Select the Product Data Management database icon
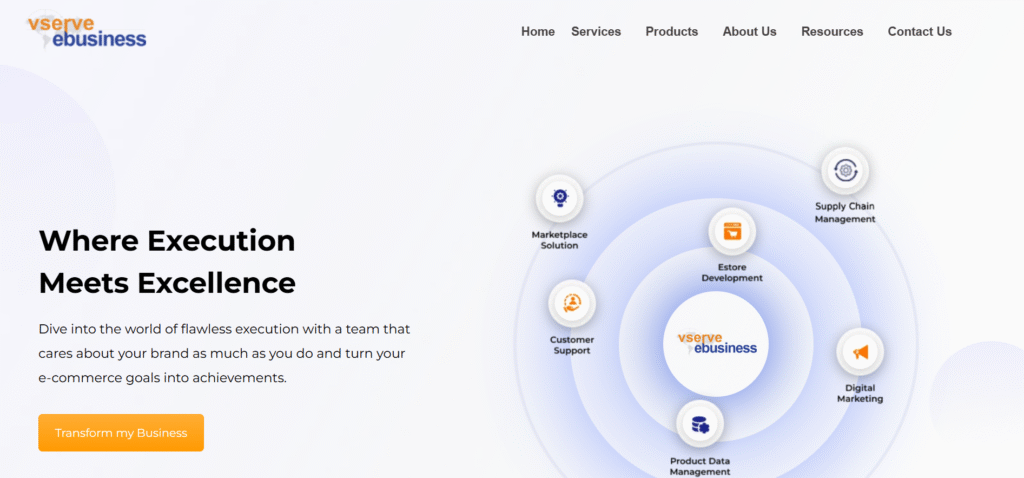1024x478 pixels. 699,424
